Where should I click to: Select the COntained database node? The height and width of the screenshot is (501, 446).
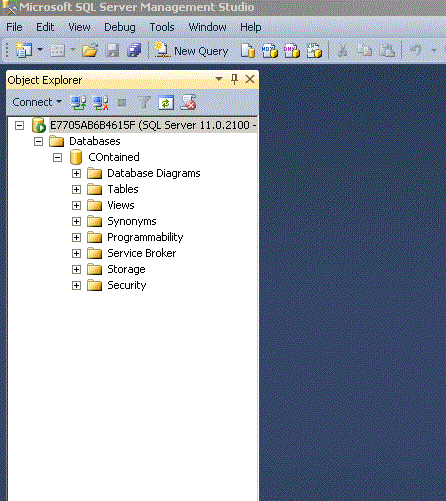114,157
